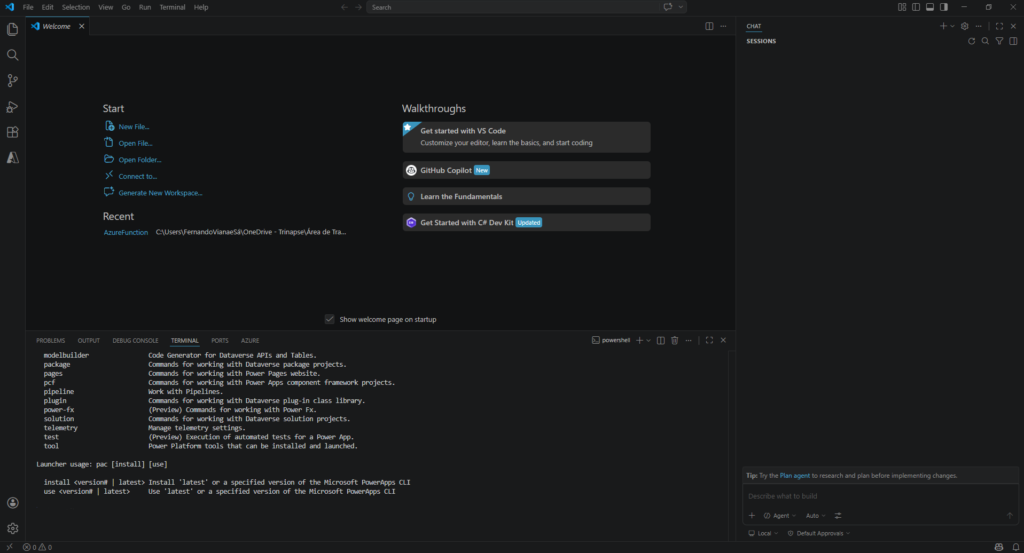Open the GitHub Copilot walkthrough
Image resolution: width=1024 pixels, height=553 pixels.
pos(526,170)
